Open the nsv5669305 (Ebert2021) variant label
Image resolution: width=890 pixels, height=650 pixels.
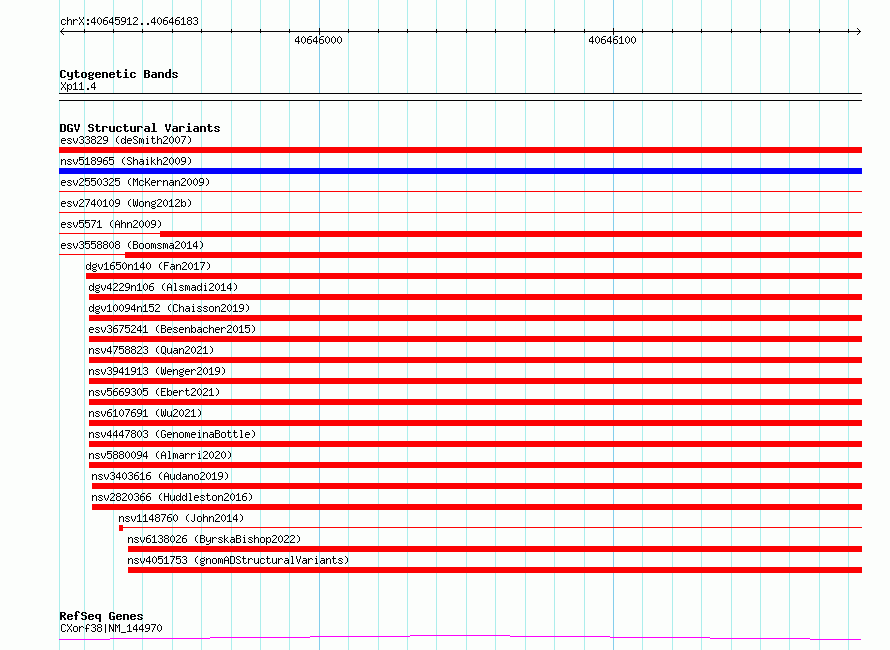pyautogui.click(x=154, y=392)
